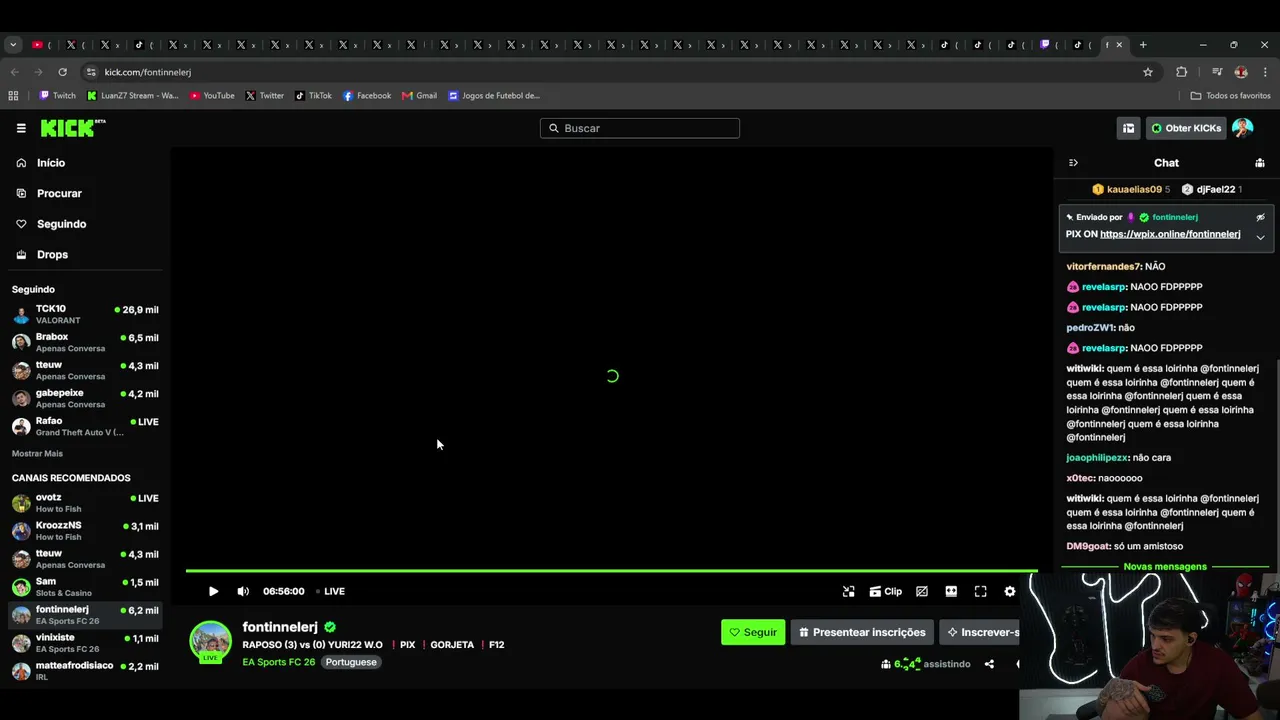Bookmark this page with the star
Viewport: 1280px width, 720px height.
[x=1148, y=72]
